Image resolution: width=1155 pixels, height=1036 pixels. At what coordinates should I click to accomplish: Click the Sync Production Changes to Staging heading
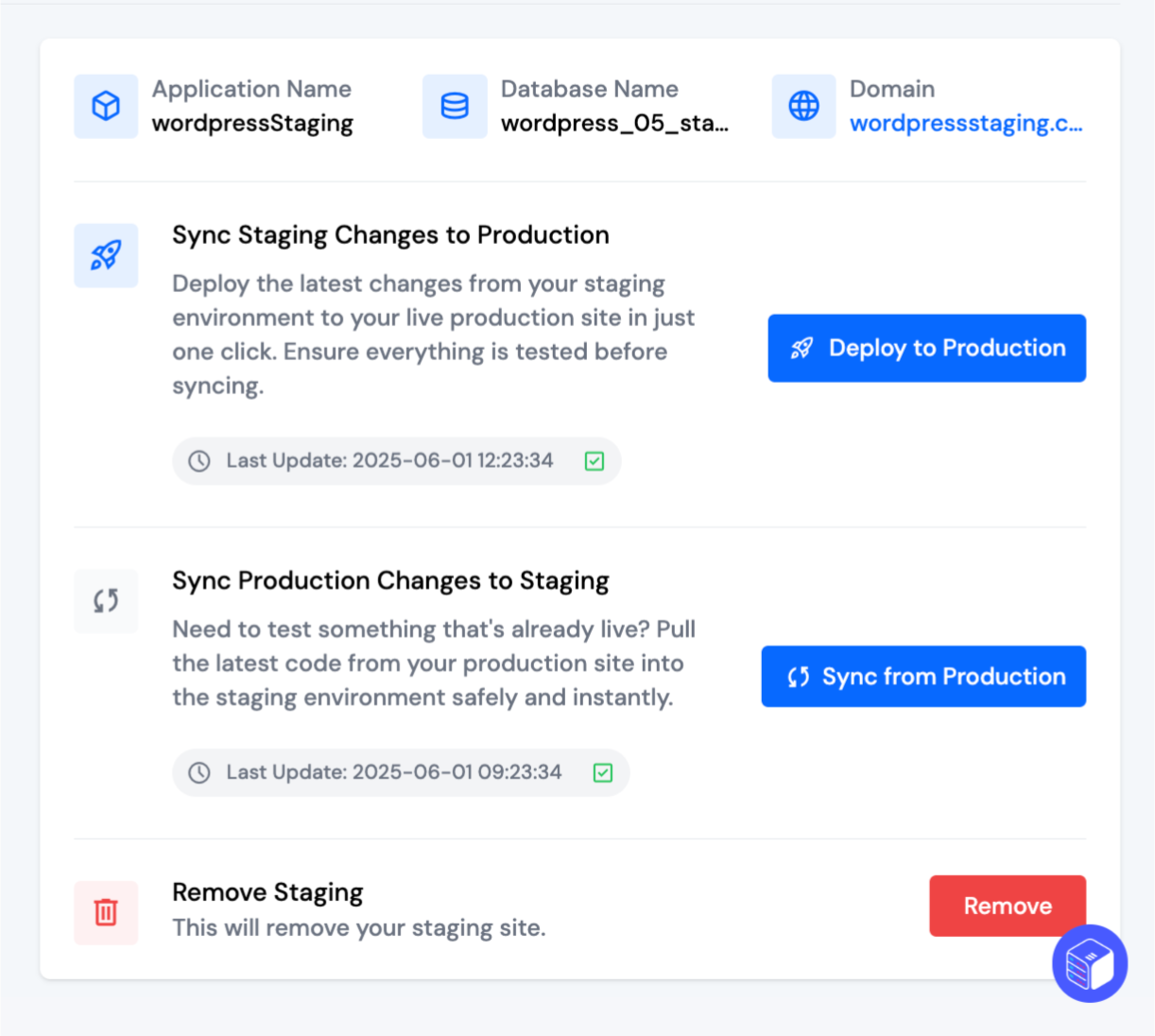pyautogui.click(x=390, y=580)
